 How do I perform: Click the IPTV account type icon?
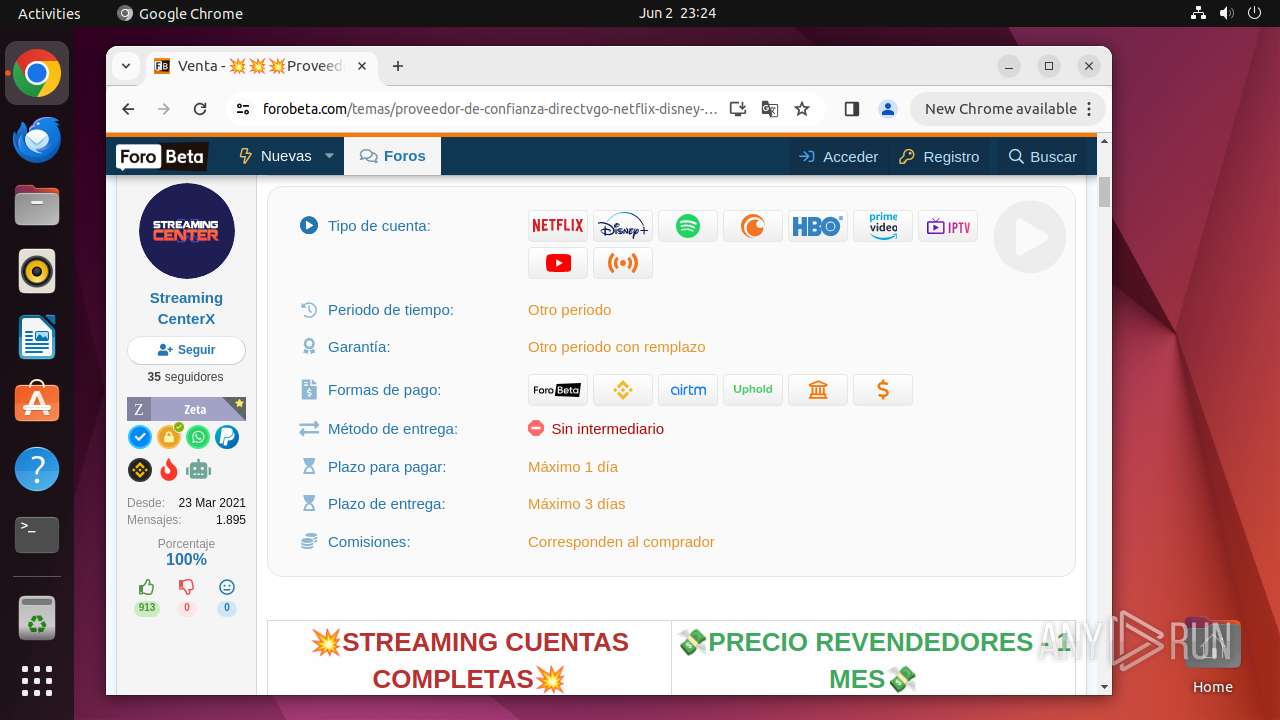[x=947, y=226]
